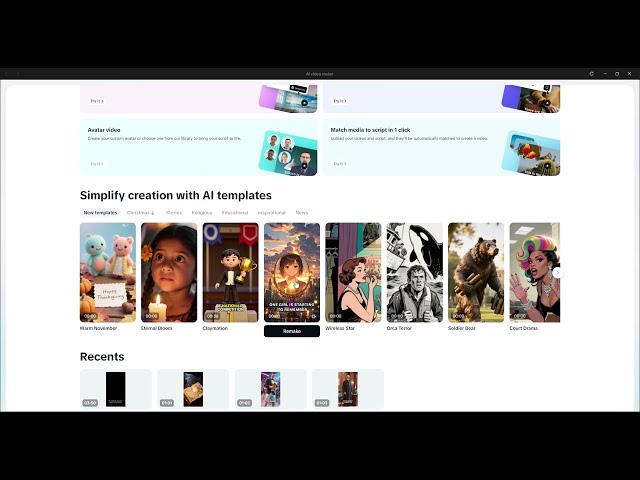Open the Claymation template thumbnail

pos(231,272)
